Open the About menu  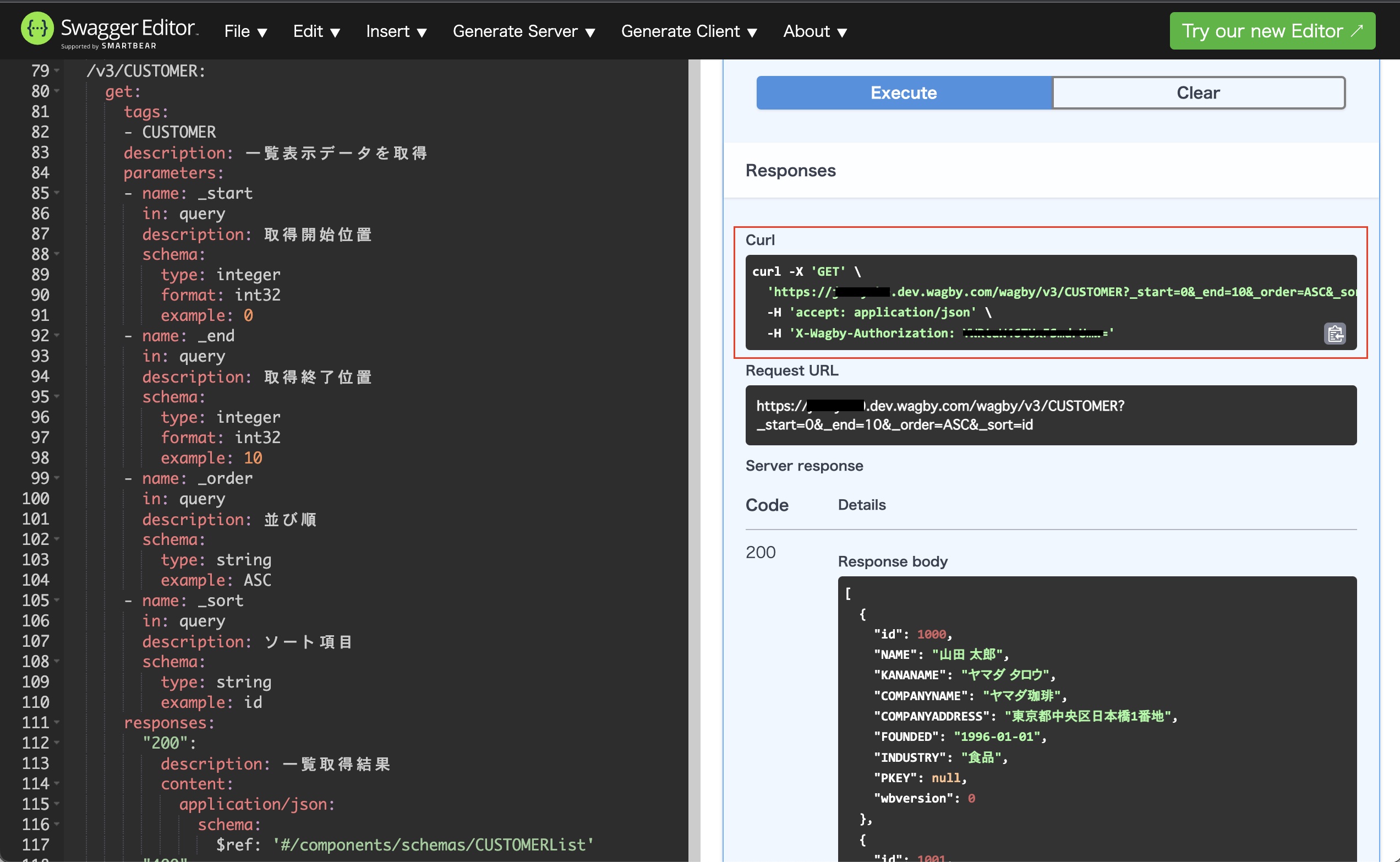(x=815, y=30)
